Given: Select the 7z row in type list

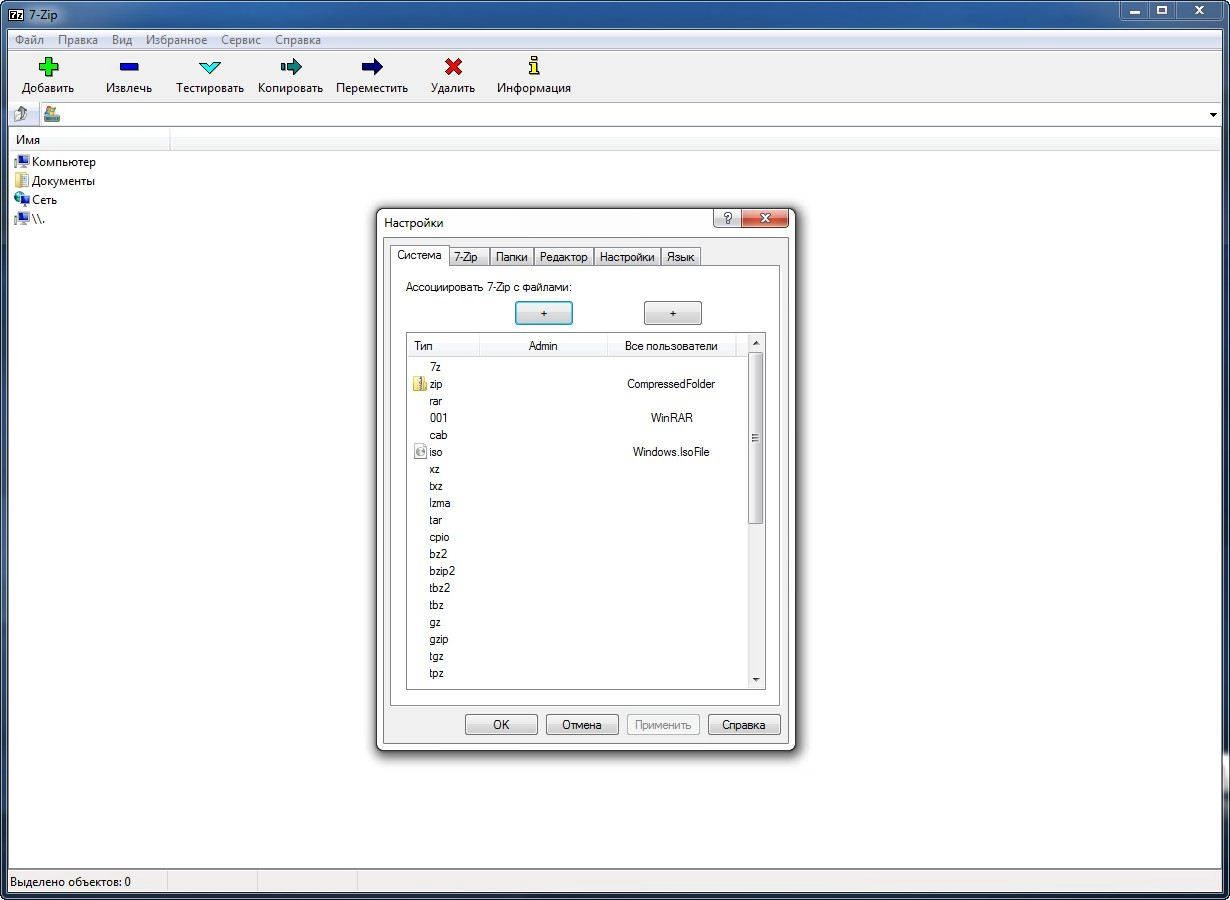Looking at the screenshot, I should coord(578,367).
